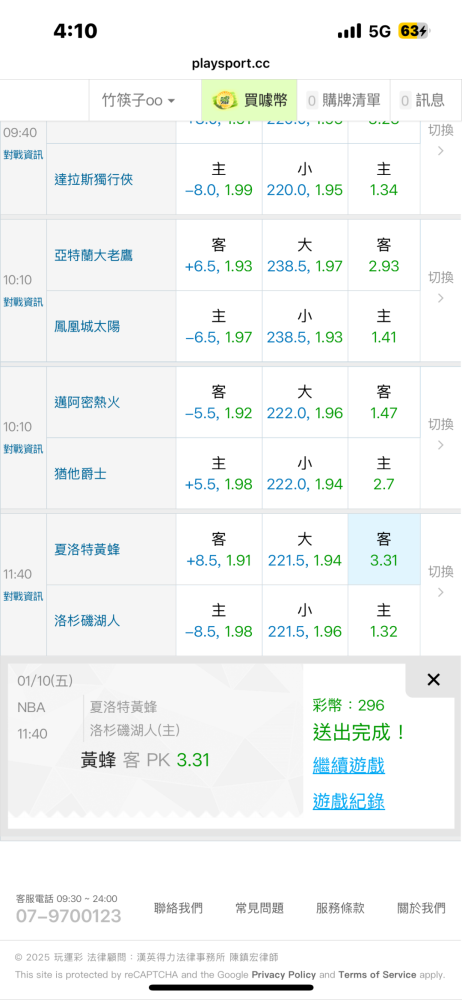
Task: Expand 切換 chevron for Hornets vs Lakers
Action: pos(440,582)
